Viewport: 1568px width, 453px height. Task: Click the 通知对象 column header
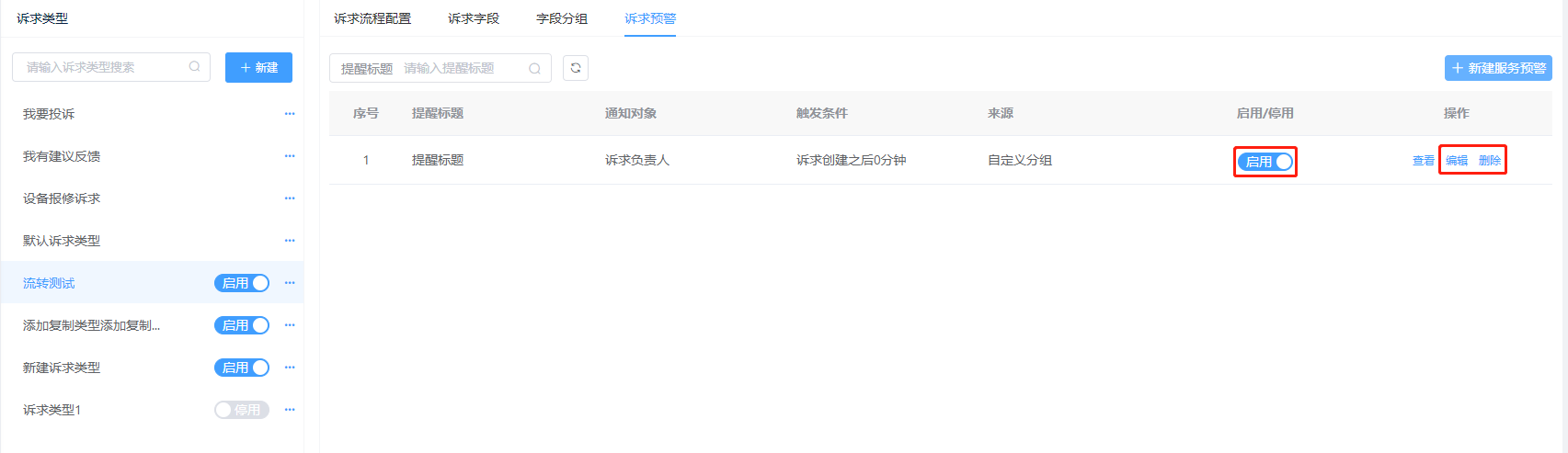(631, 113)
